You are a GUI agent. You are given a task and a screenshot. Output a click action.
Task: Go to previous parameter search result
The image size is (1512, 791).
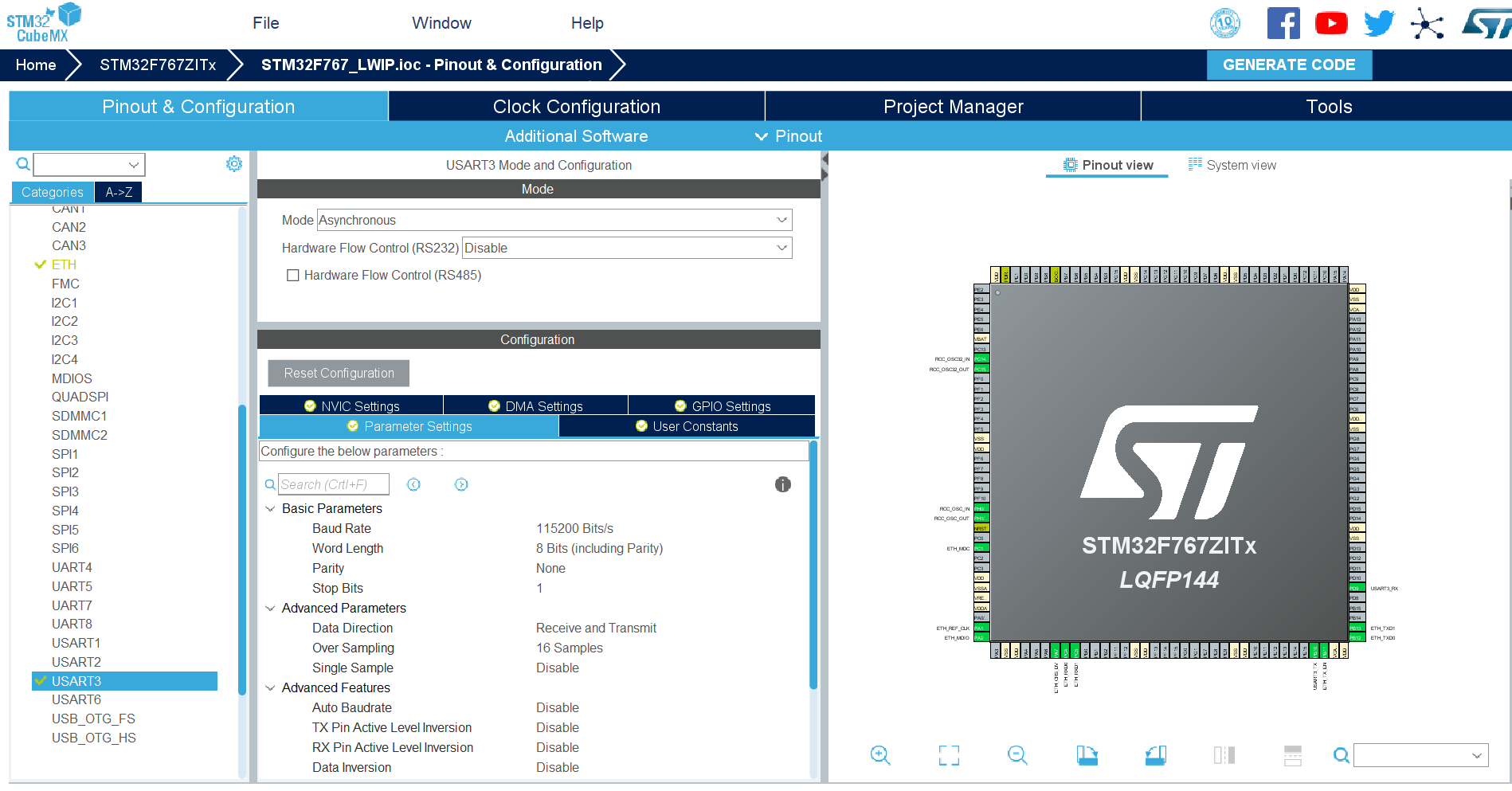[413, 484]
